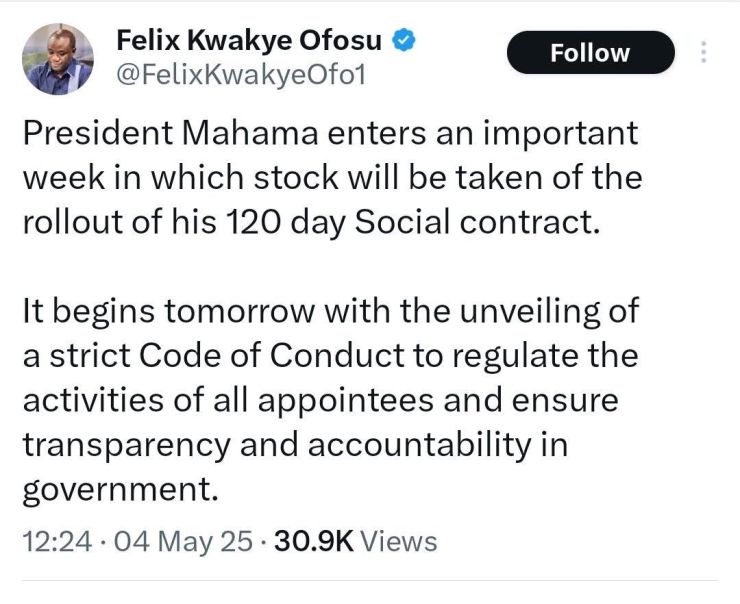The height and width of the screenshot is (604, 740).
Task: Click the blue verified badge
Action: pos(404,40)
